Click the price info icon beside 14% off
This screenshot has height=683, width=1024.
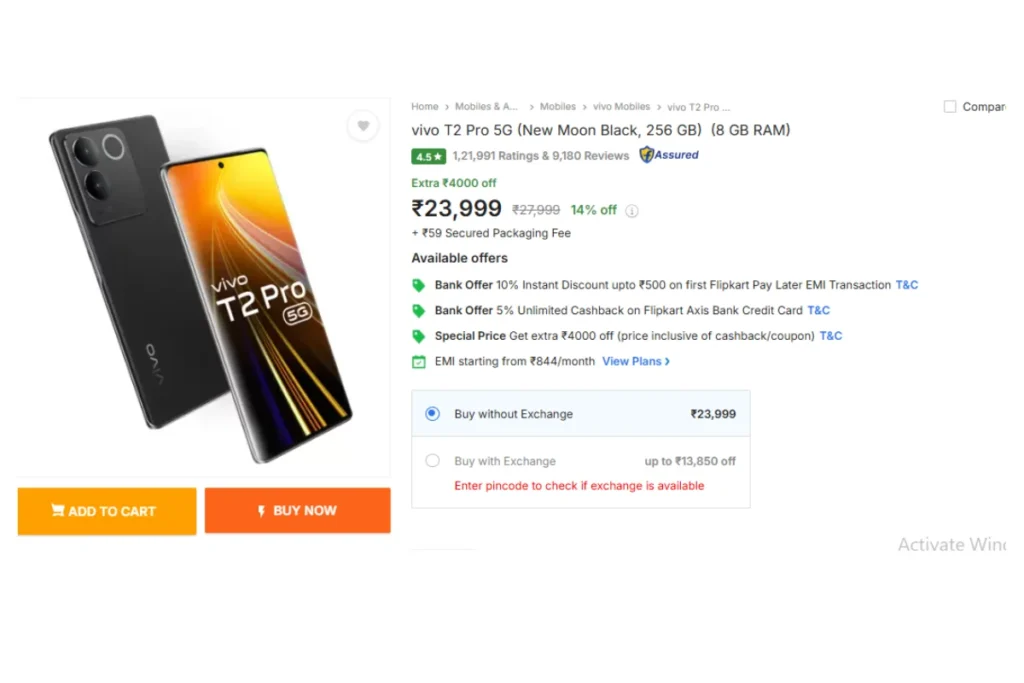(x=632, y=211)
